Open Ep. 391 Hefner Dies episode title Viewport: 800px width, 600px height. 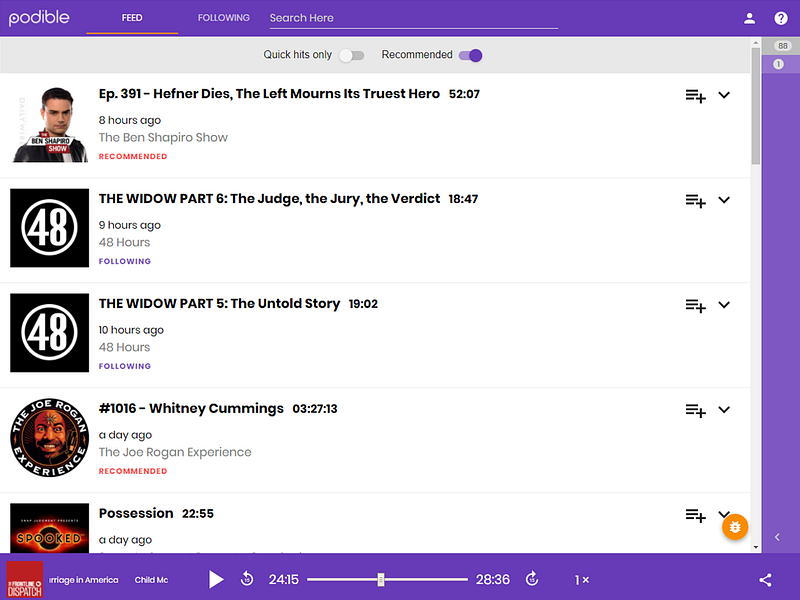pyautogui.click(x=269, y=94)
